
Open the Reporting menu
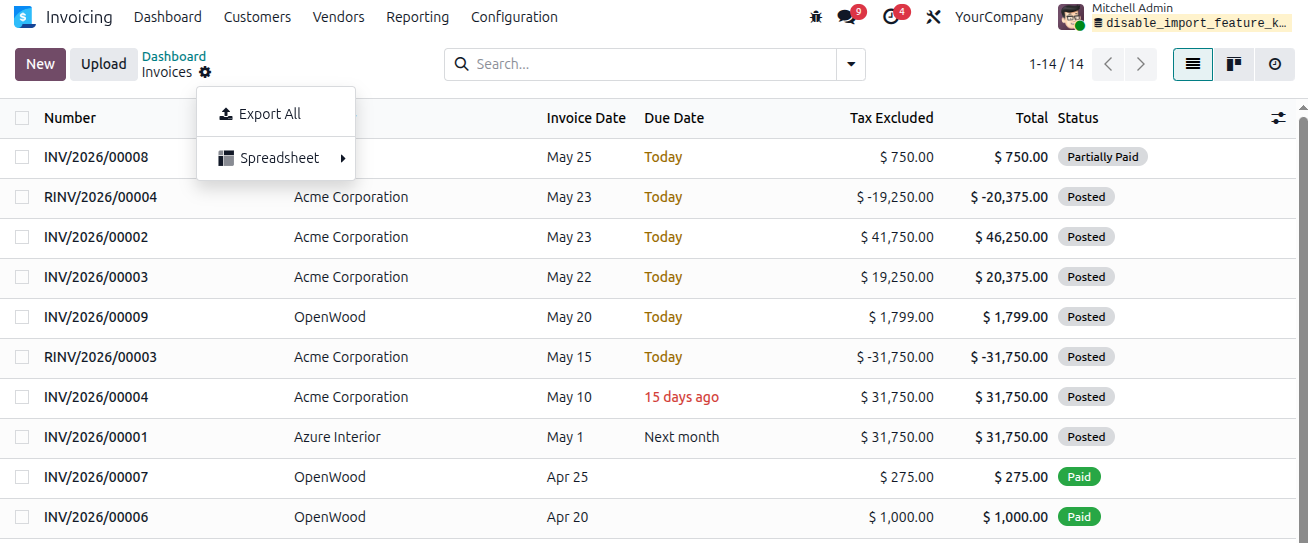pos(417,17)
